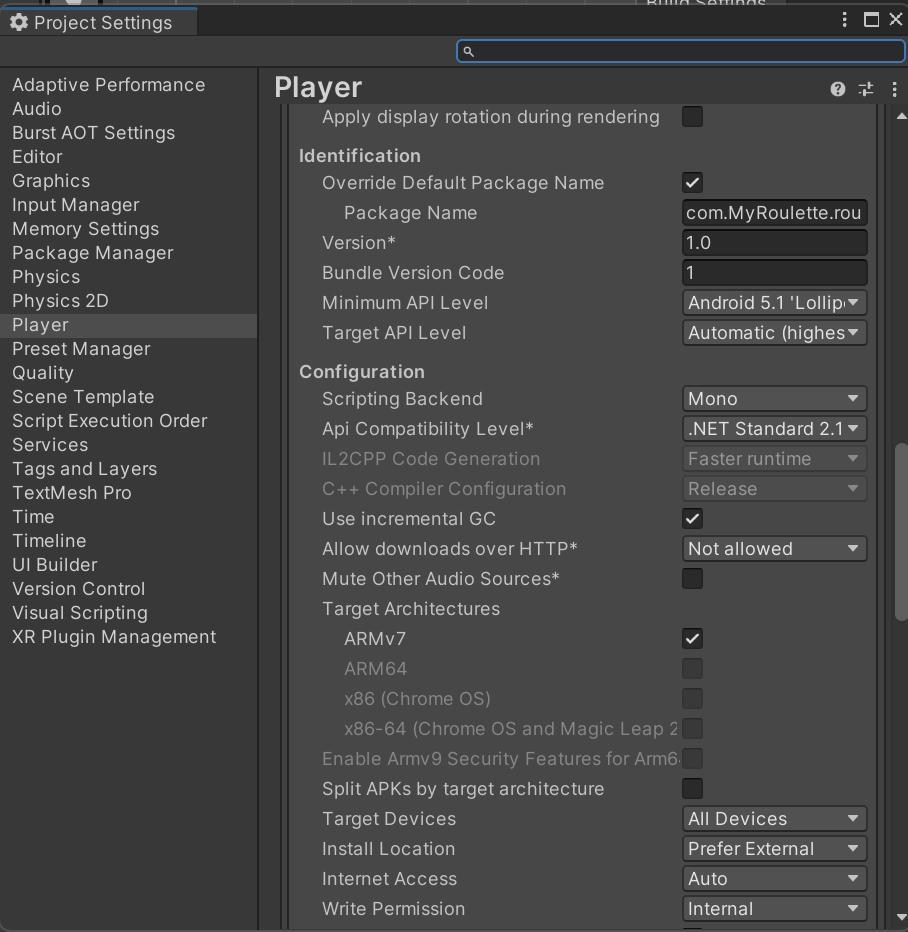Expand the Minimum API Level dropdown

pos(774,303)
